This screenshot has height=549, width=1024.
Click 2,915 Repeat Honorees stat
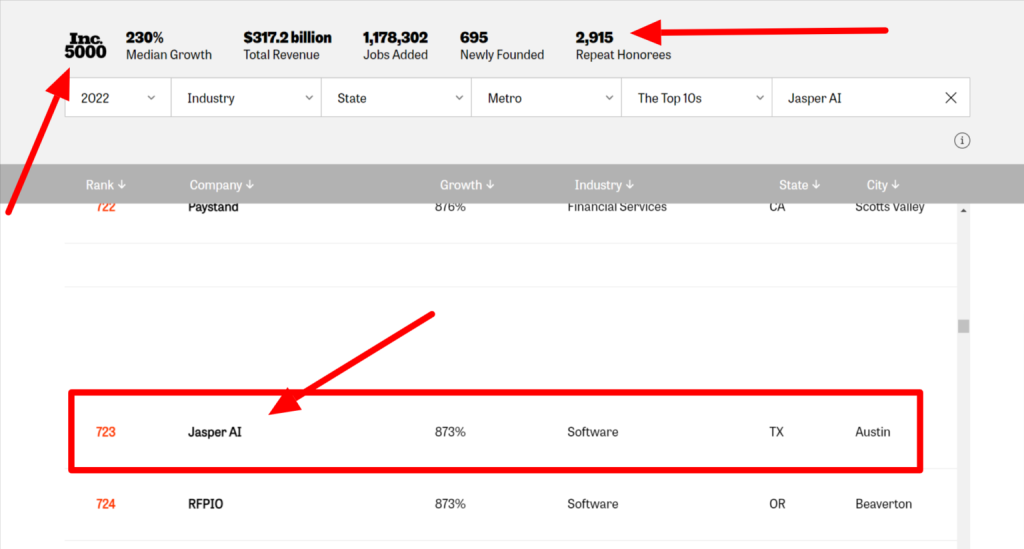click(x=623, y=46)
